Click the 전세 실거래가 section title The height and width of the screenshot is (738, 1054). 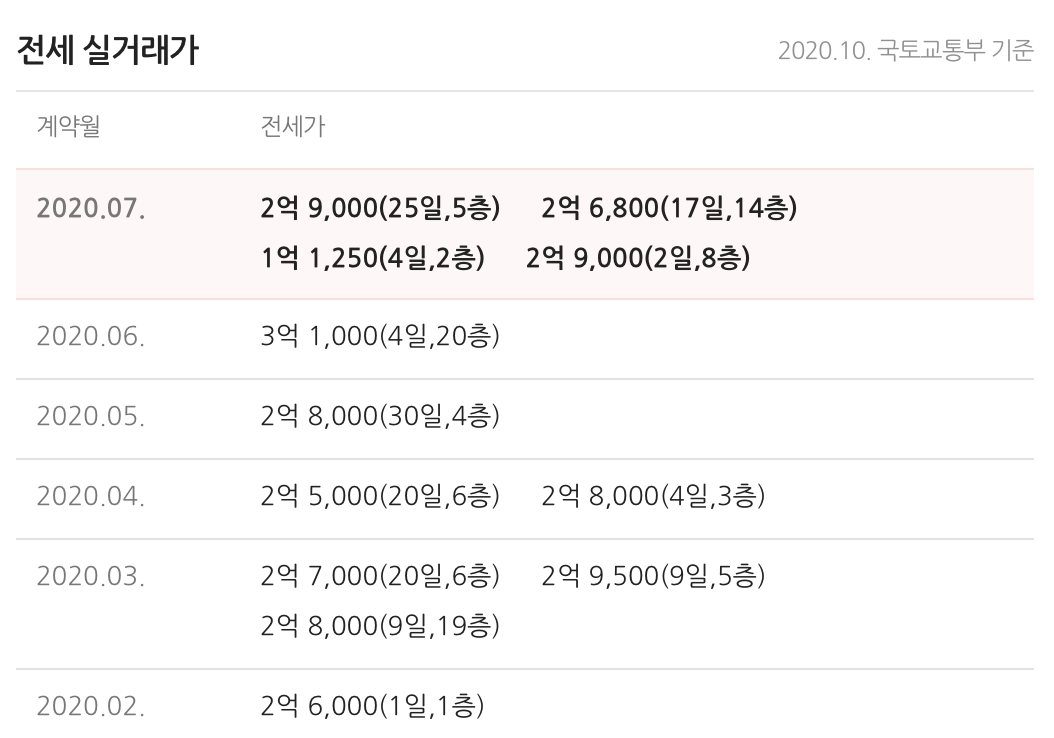click(x=108, y=51)
